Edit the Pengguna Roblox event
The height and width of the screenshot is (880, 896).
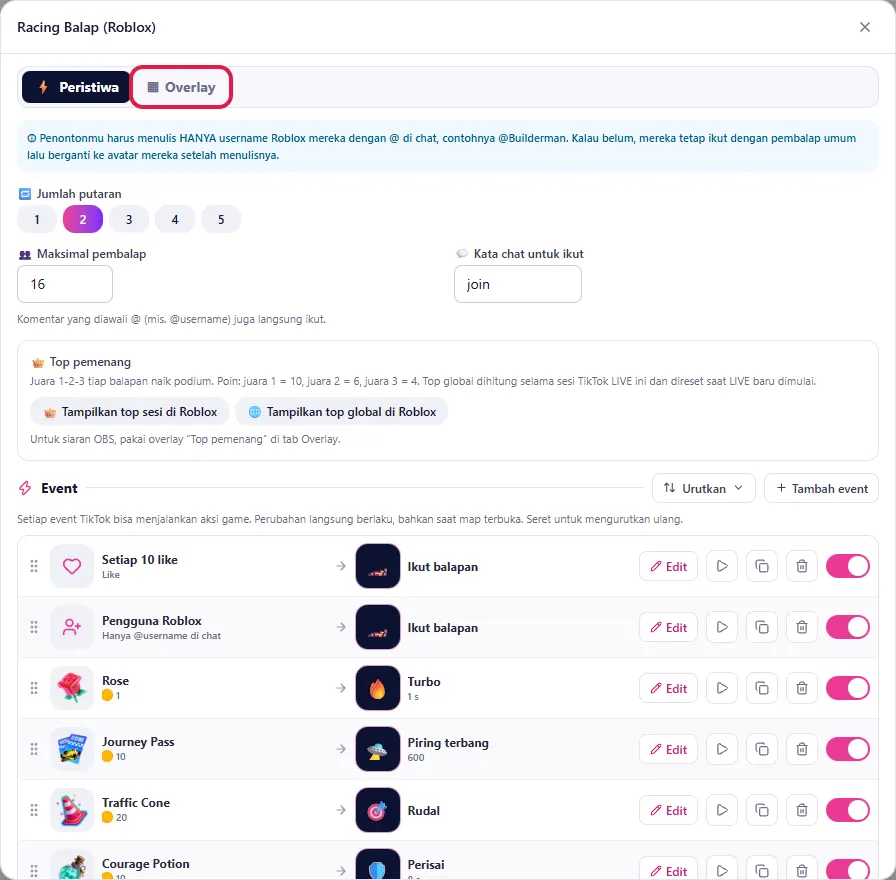(668, 627)
